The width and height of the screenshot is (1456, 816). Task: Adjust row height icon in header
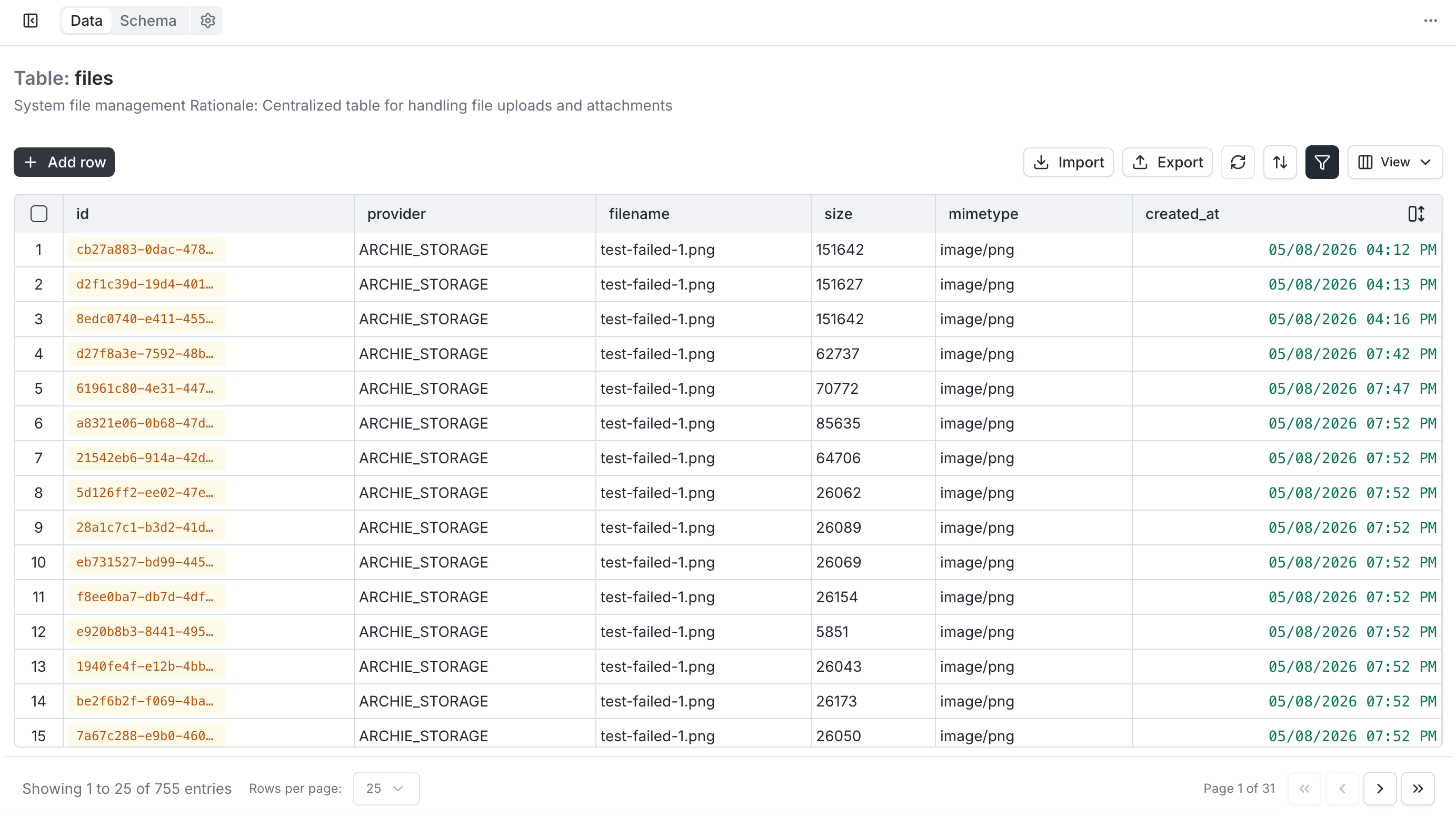tap(1416, 214)
